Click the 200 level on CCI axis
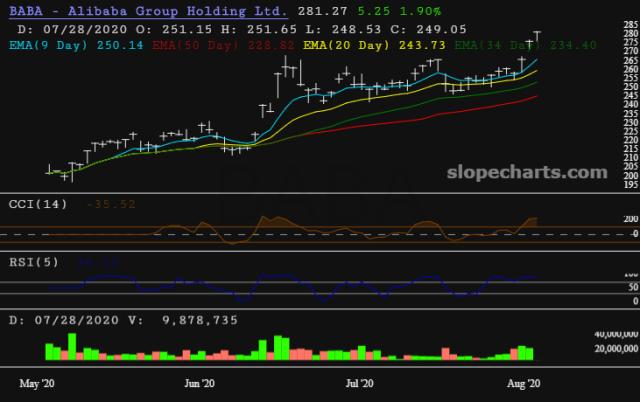 pos(631,219)
